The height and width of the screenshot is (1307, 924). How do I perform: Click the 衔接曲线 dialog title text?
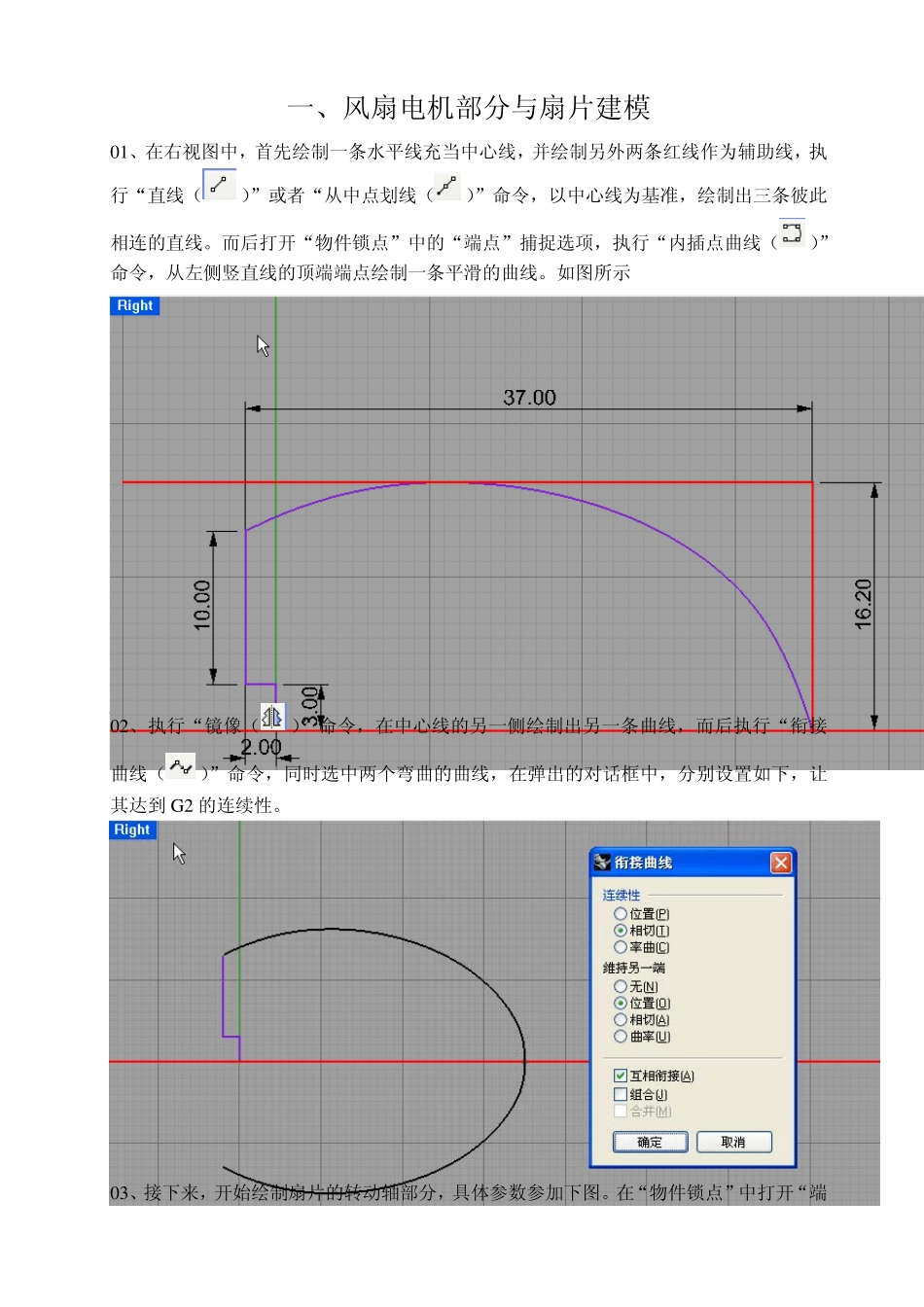[643, 863]
